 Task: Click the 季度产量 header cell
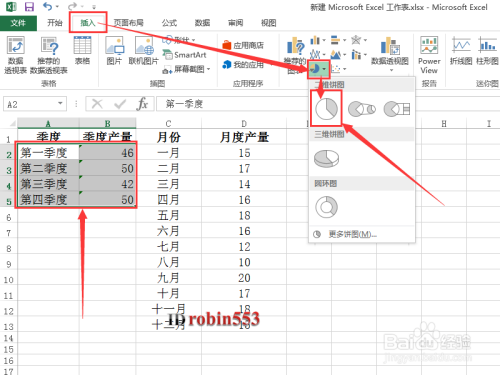pos(107,136)
